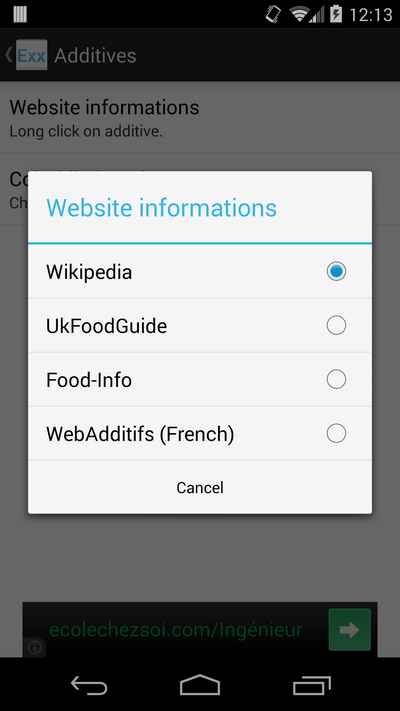Tap the back chevron beside Exx
This screenshot has height=711, width=400.
click(9, 55)
